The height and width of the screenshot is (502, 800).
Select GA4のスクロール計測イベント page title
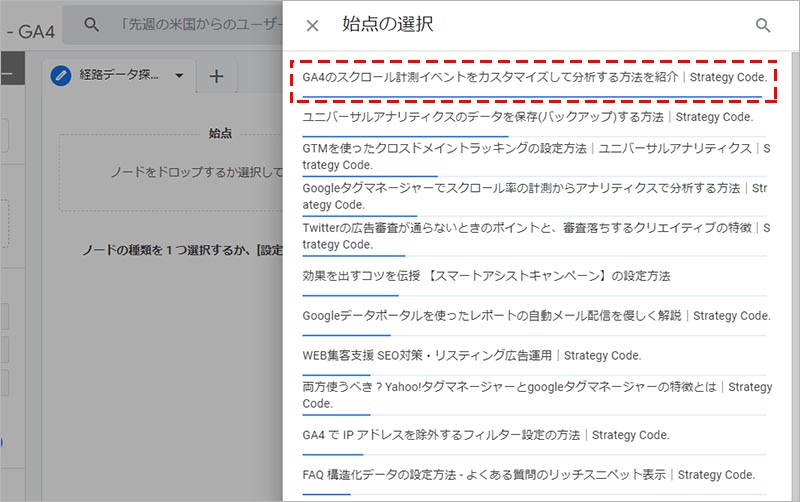point(535,77)
